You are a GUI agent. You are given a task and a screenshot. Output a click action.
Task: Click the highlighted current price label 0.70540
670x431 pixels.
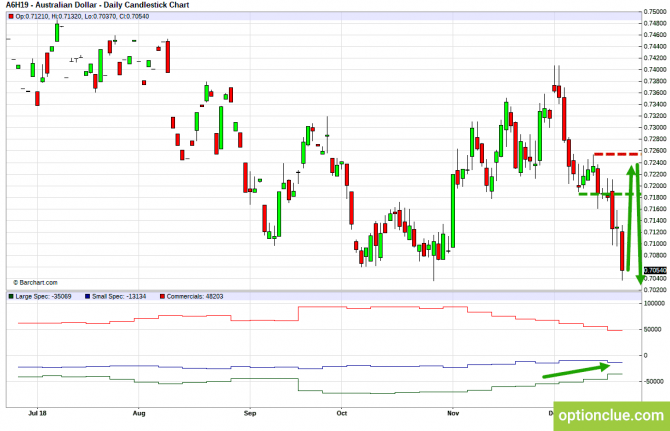tap(655, 270)
